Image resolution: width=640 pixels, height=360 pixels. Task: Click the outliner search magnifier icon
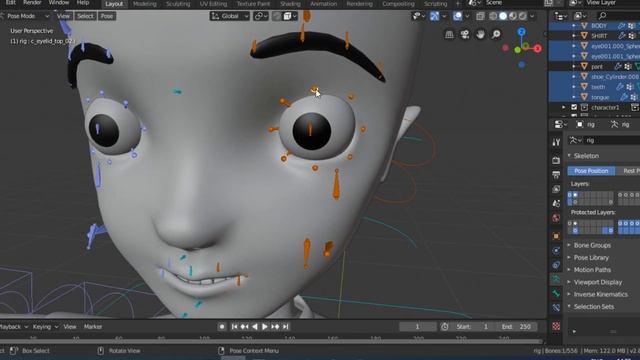(602, 16)
